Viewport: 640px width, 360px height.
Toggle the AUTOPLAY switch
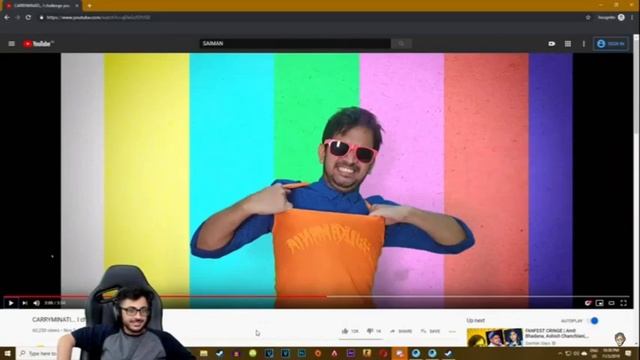click(593, 321)
